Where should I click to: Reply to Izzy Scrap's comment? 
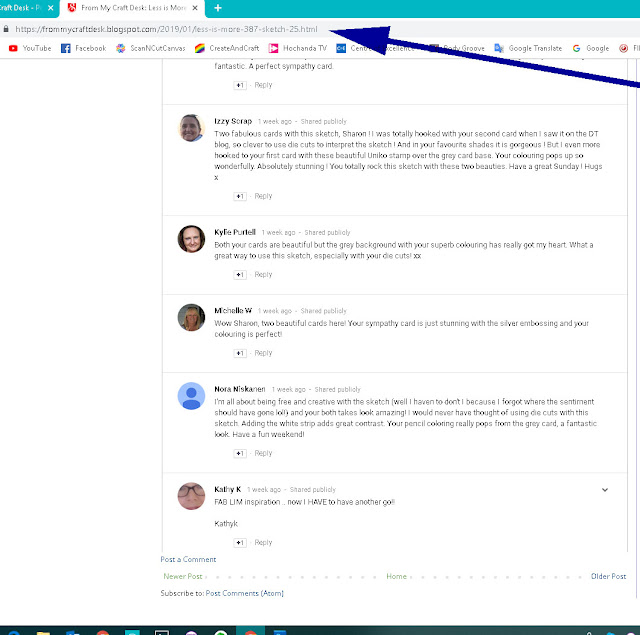(x=263, y=196)
